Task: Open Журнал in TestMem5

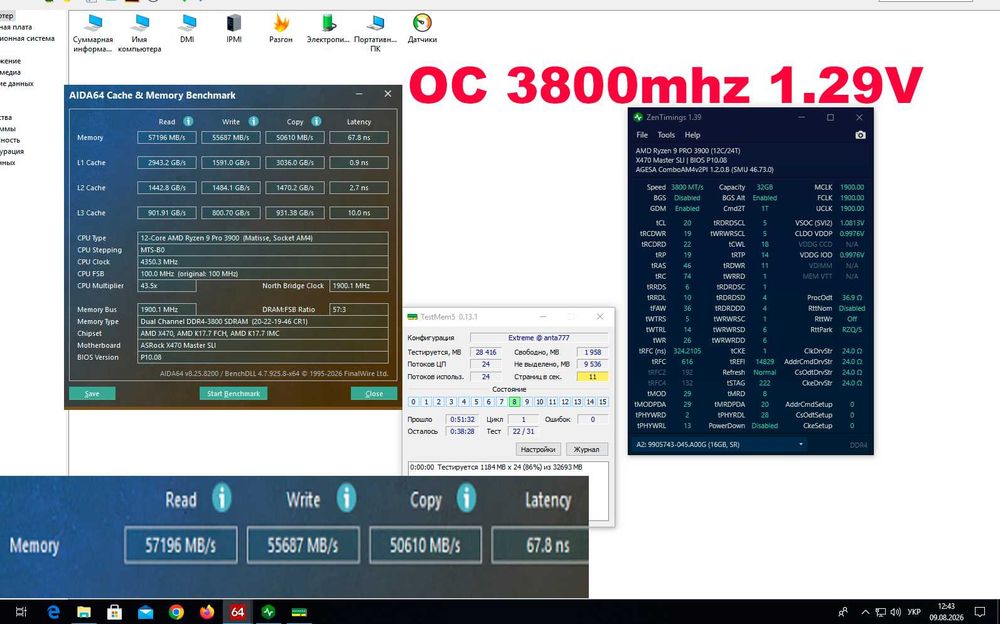Action: [586, 449]
